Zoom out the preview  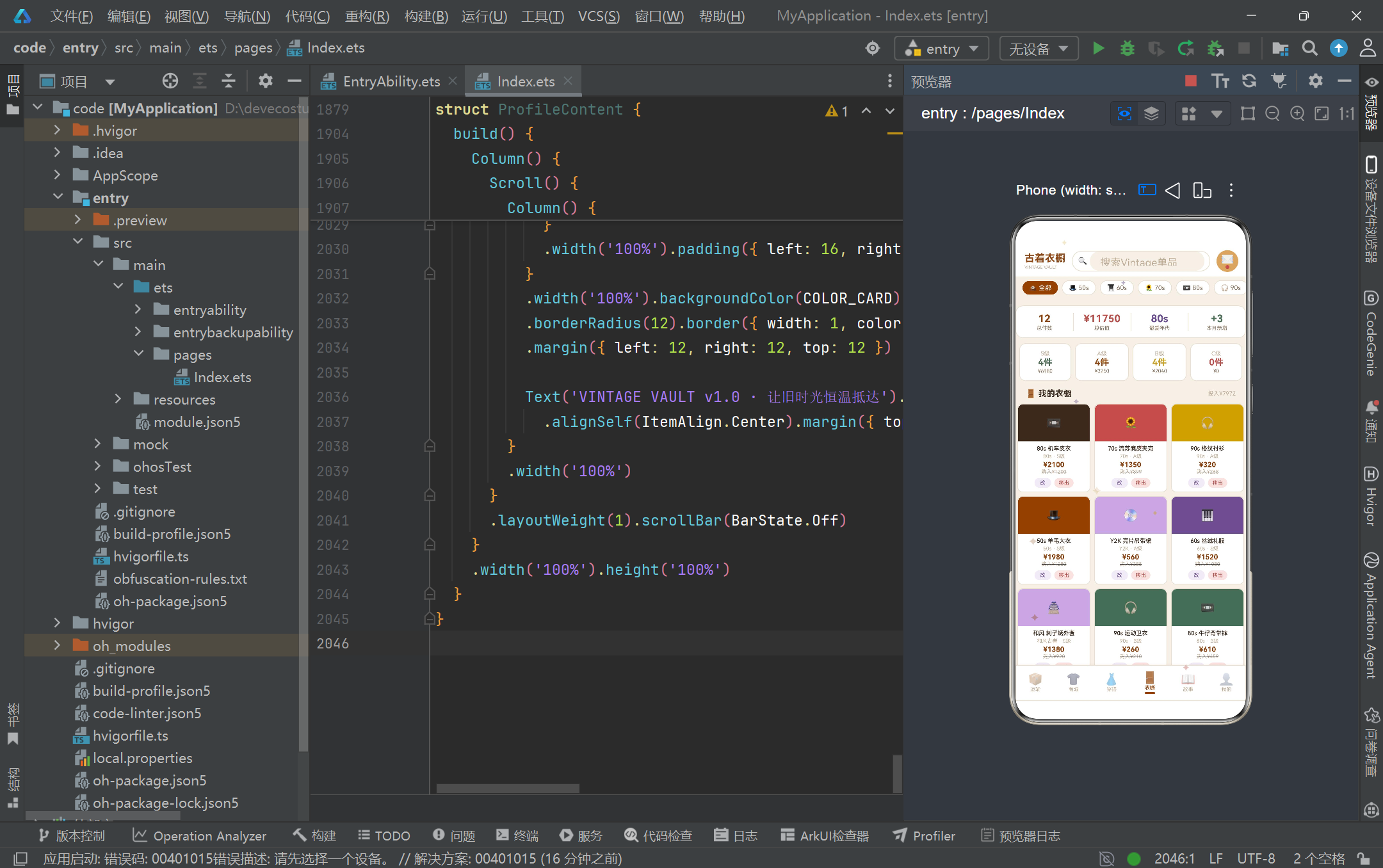1272,113
